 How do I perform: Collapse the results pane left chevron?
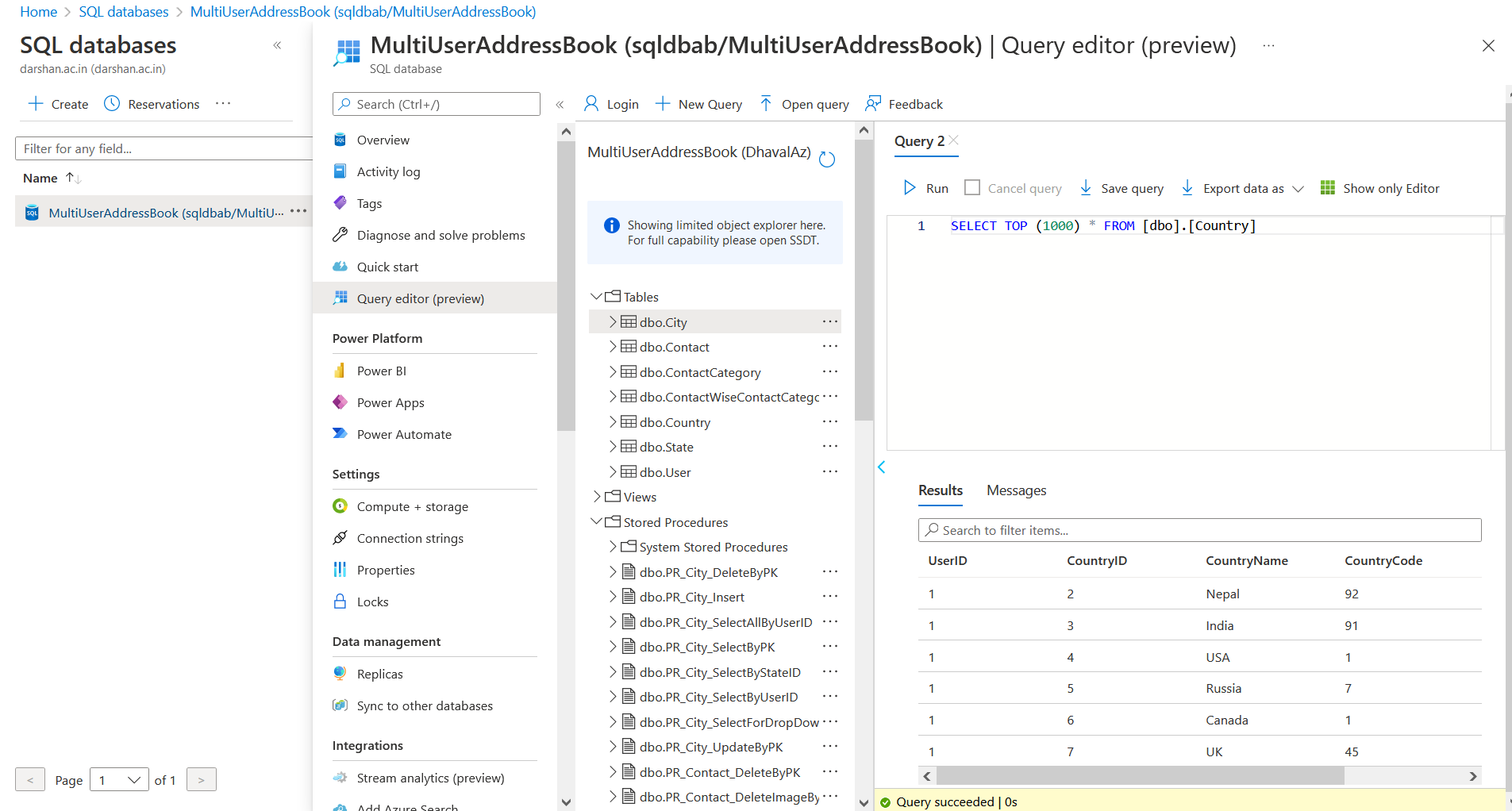pos(881,467)
